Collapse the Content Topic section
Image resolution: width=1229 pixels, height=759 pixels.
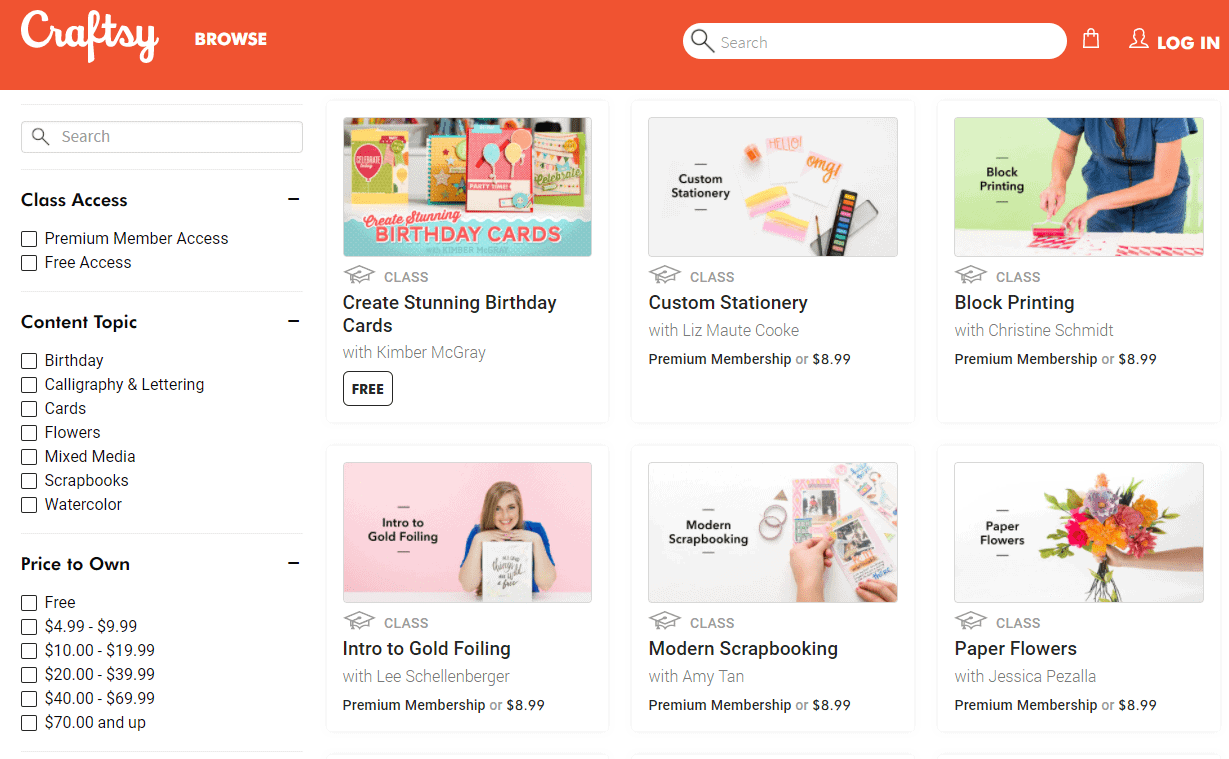click(x=292, y=321)
